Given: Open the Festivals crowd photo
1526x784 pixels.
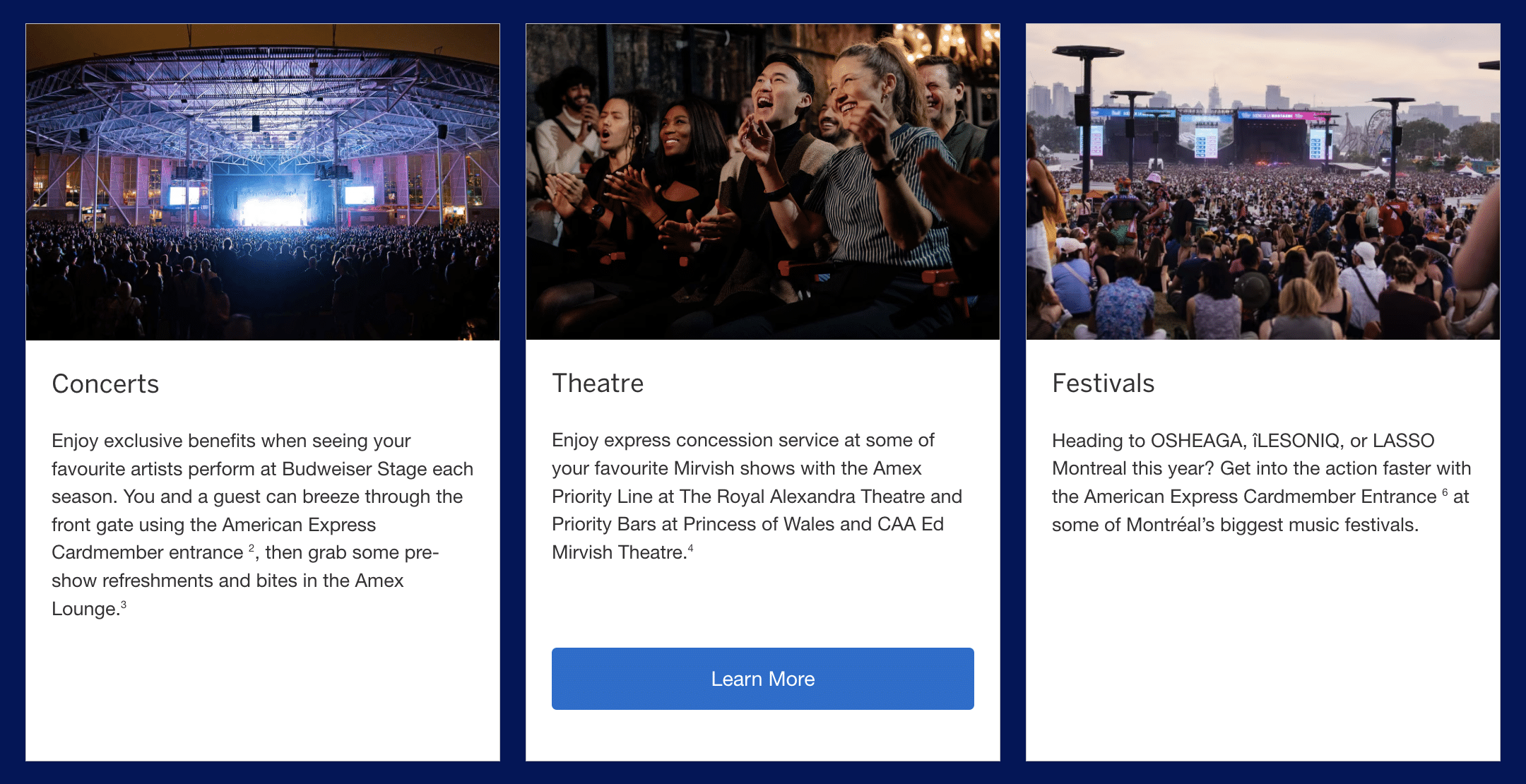Looking at the screenshot, I should click(1262, 182).
